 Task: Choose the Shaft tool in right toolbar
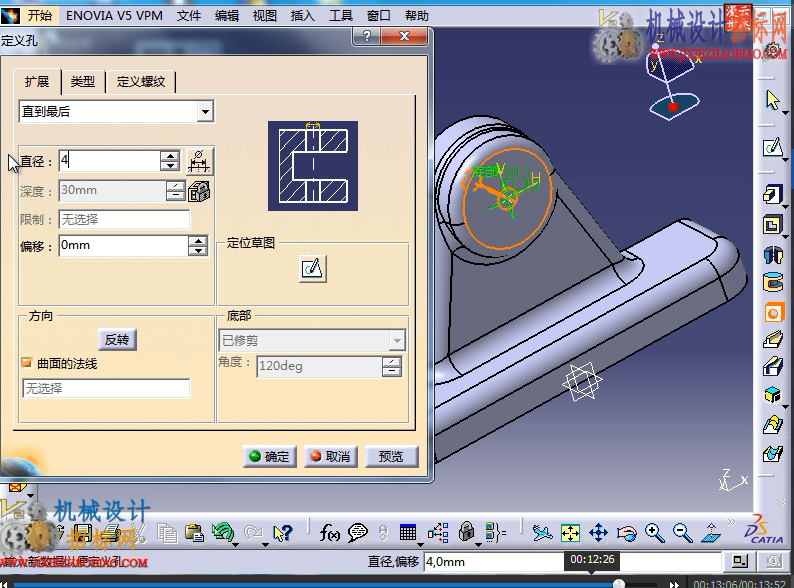[773, 255]
